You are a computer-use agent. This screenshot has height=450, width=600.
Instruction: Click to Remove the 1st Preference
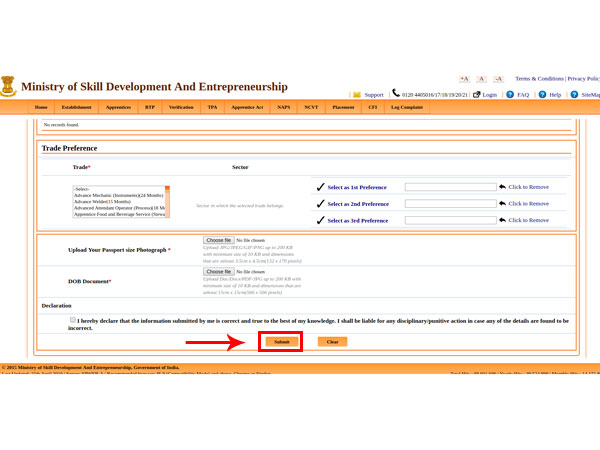528,187
